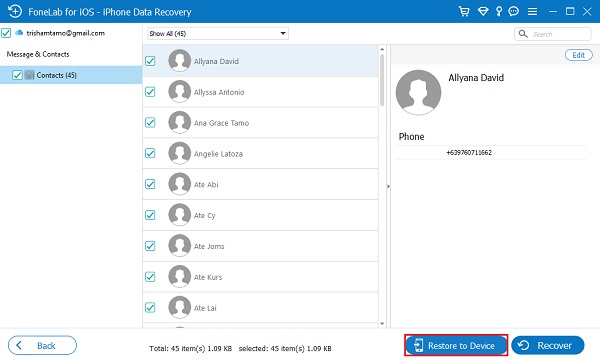Click the Contacts book icon in sidebar
The image size is (600, 362).
point(29,75)
